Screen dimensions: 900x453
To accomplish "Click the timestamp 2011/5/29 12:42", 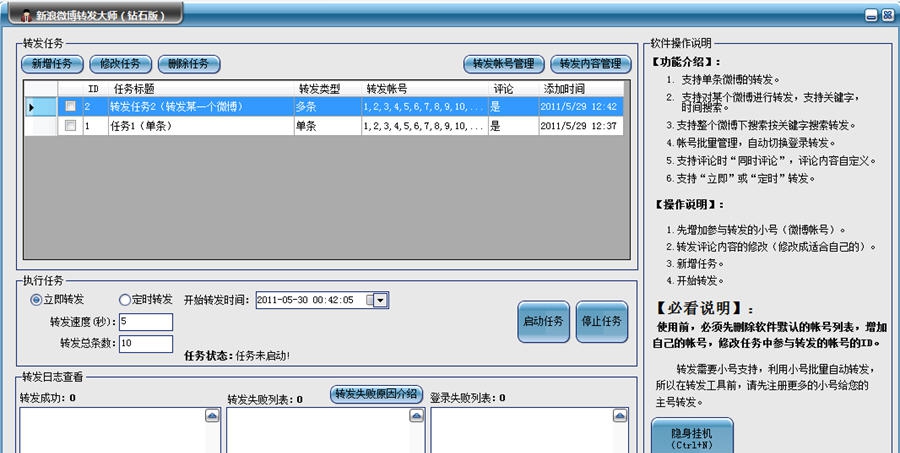I will coord(579,107).
